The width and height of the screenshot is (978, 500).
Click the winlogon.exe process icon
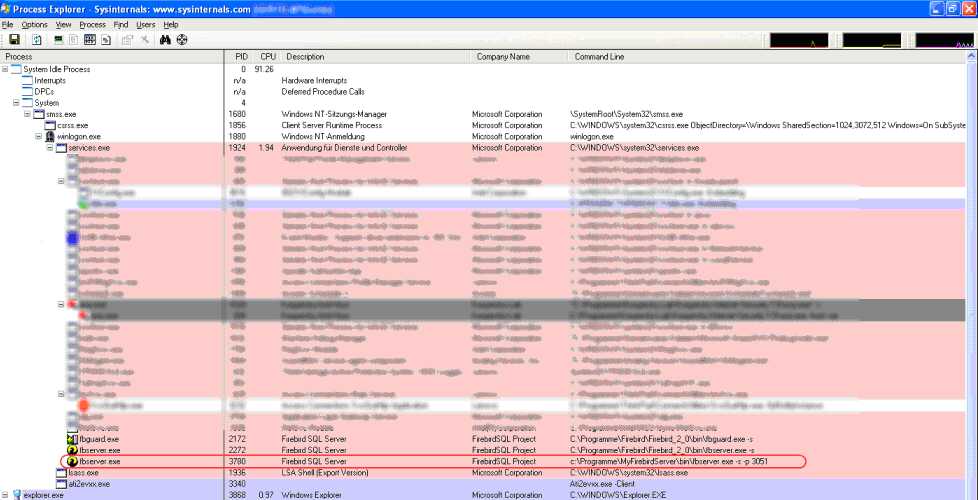pos(50,137)
